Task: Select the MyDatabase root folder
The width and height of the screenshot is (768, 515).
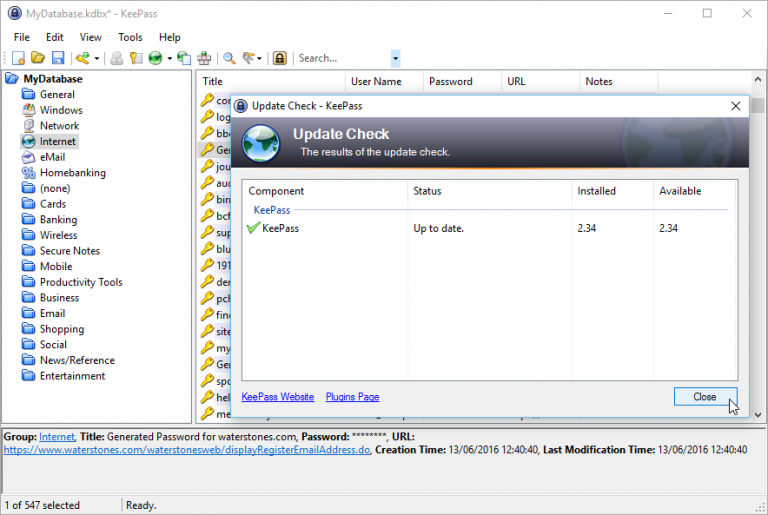Action: click(x=53, y=79)
